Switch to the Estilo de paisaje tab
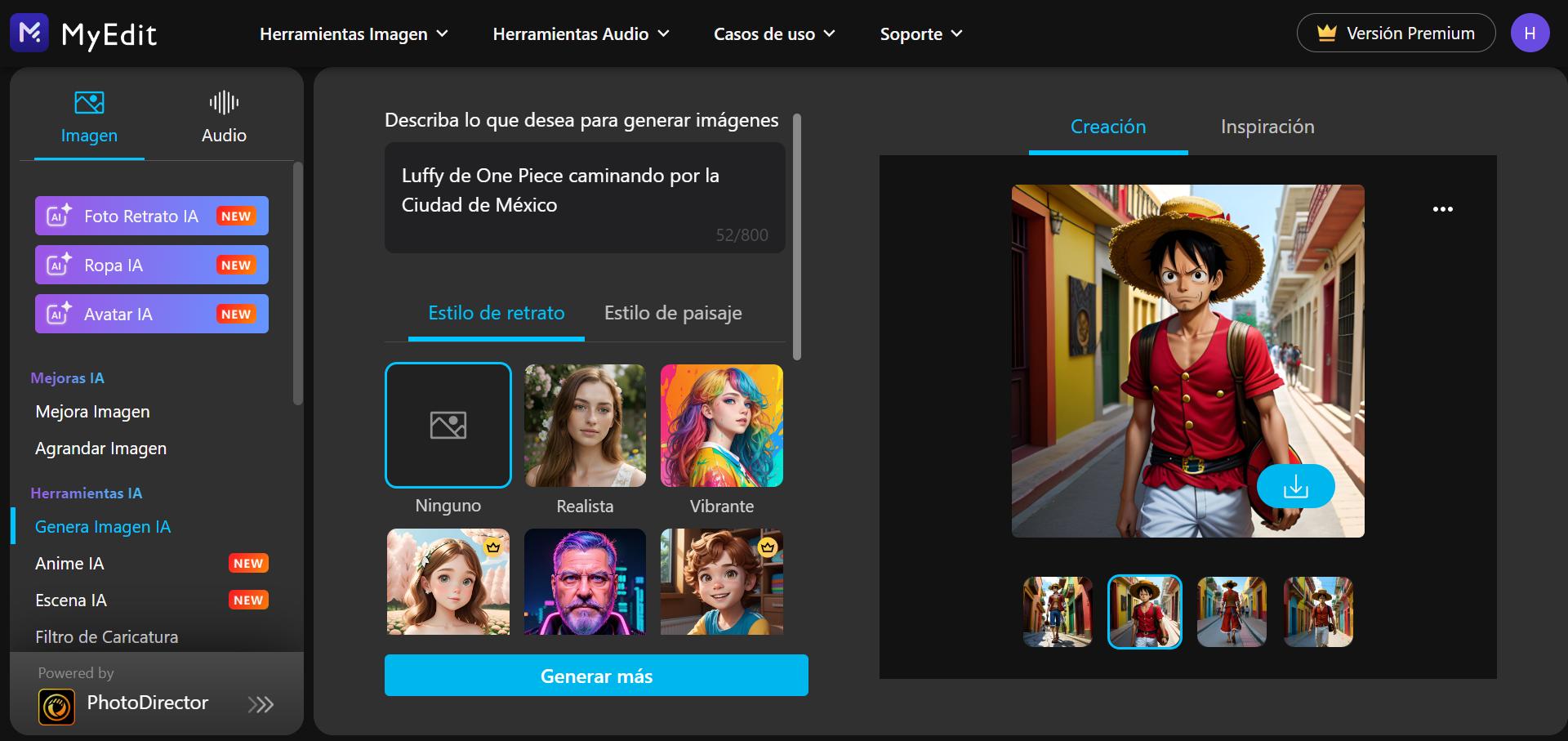The height and width of the screenshot is (741, 1568). 672,312
